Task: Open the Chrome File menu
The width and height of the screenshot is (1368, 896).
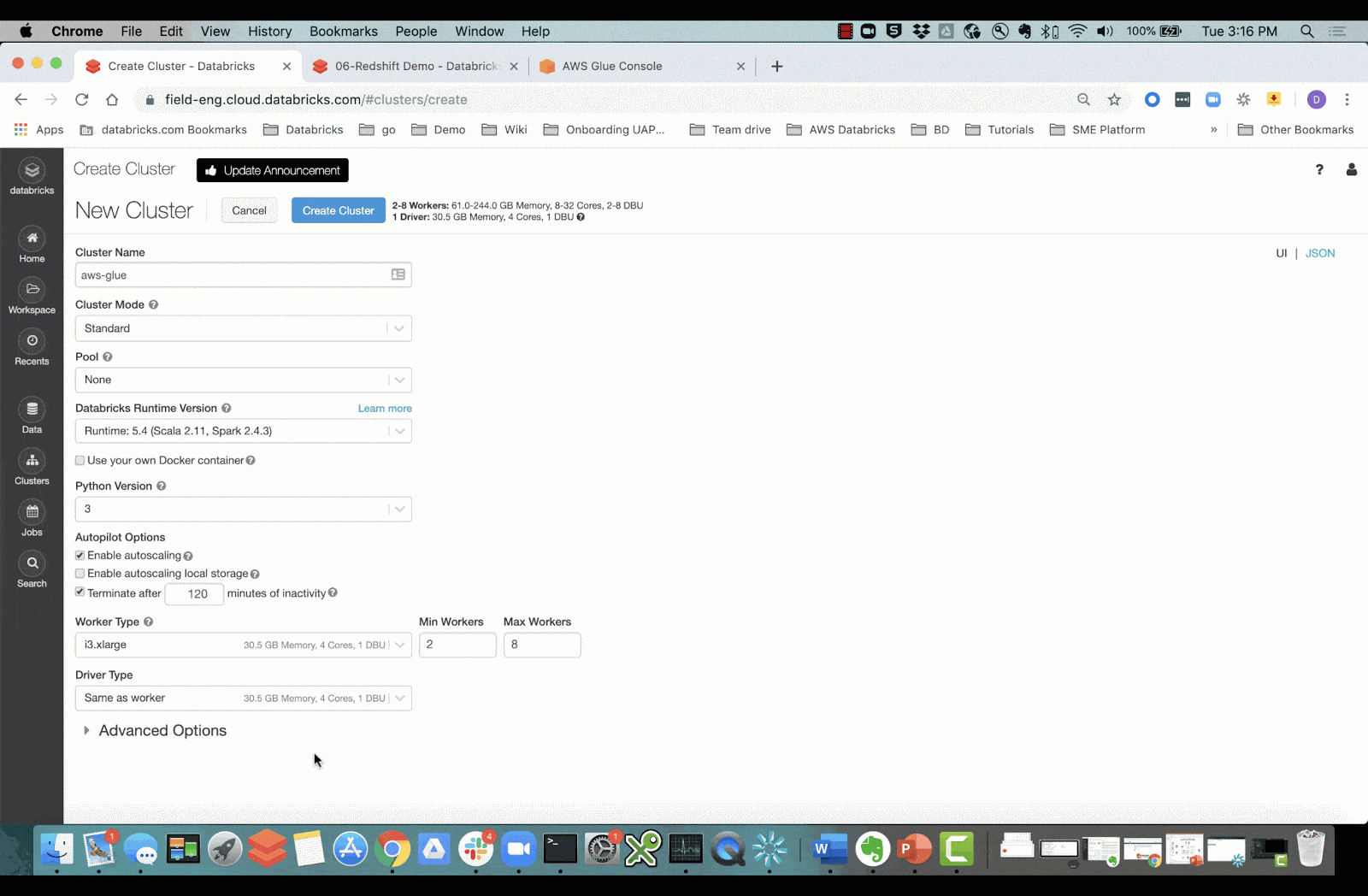Action: click(x=132, y=31)
